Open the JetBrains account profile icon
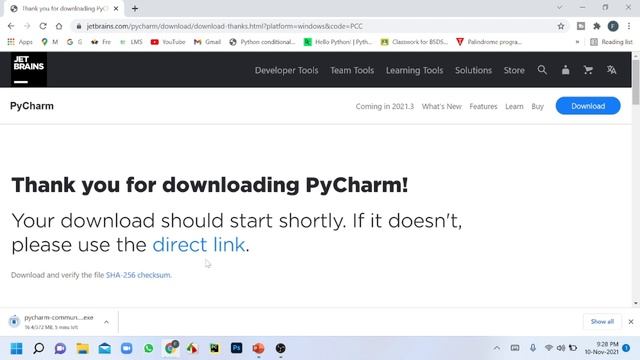Image resolution: width=640 pixels, height=360 pixels. 565,70
